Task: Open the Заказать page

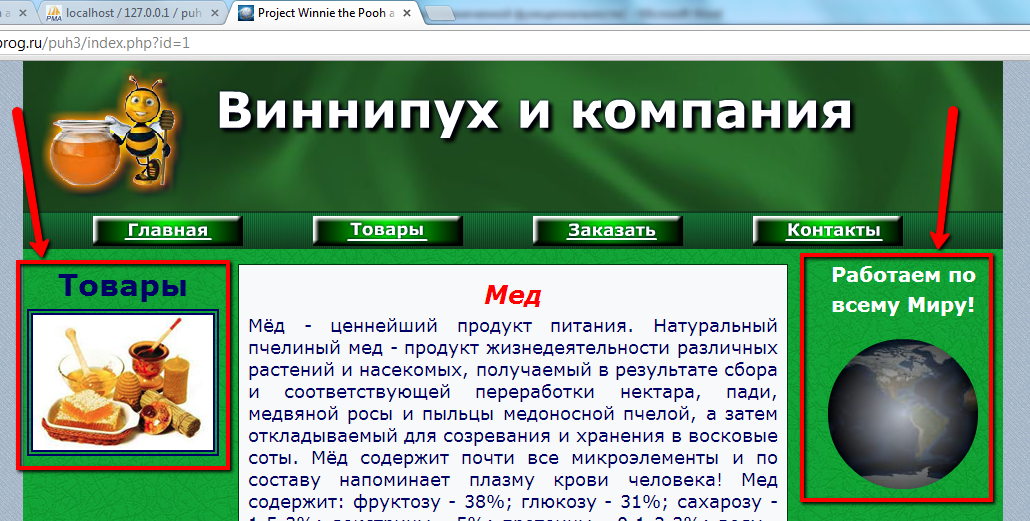Action: (608, 231)
